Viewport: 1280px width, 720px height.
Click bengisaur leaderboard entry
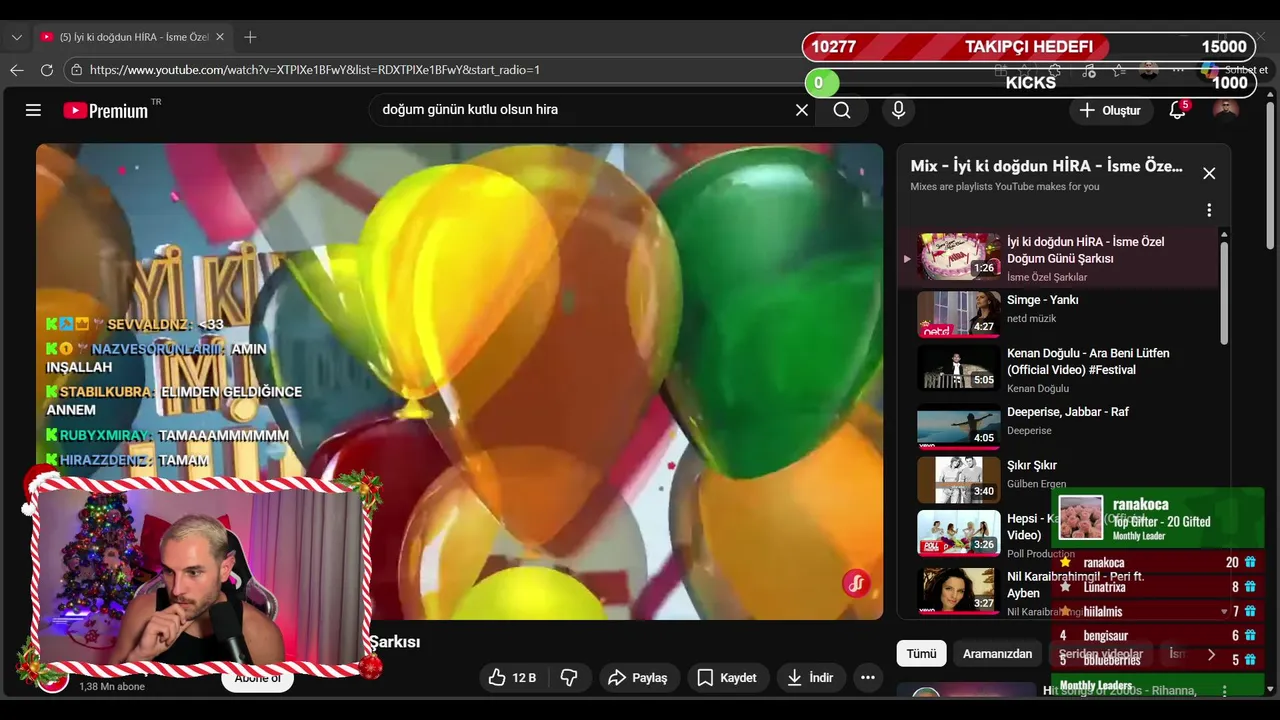tap(1105, 636)
